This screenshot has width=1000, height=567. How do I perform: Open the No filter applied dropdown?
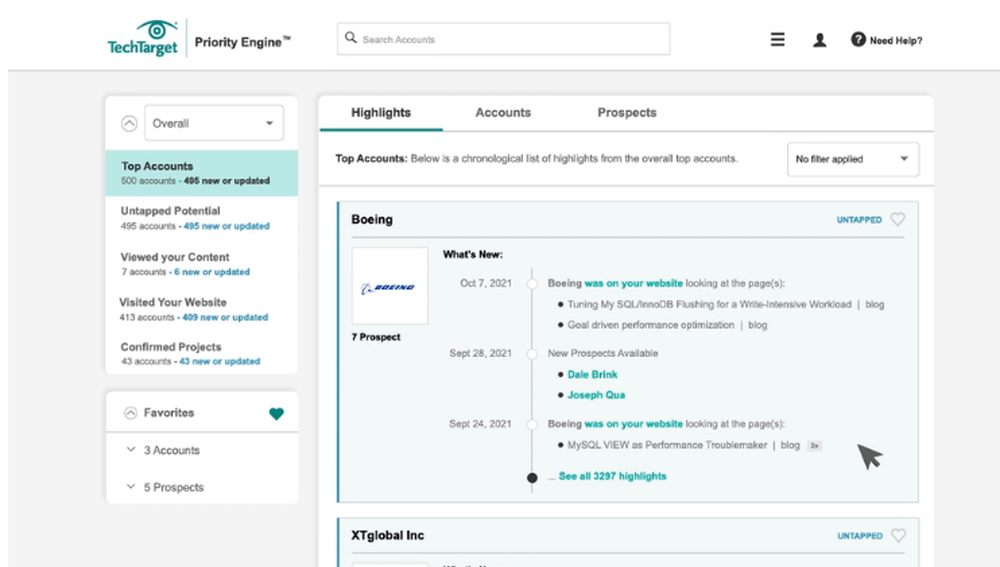click(x=853, y=159)
